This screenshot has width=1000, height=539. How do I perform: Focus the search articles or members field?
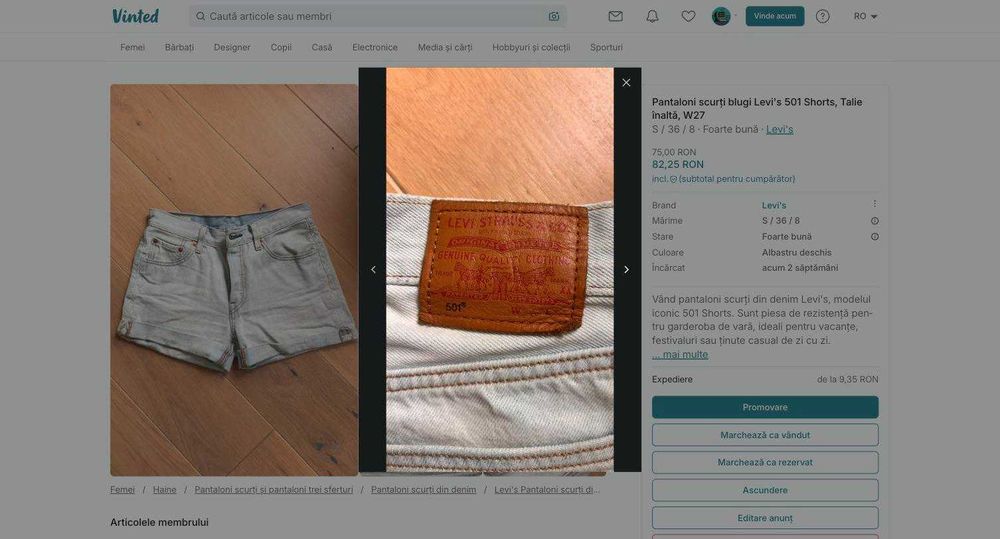coord(378,16)
